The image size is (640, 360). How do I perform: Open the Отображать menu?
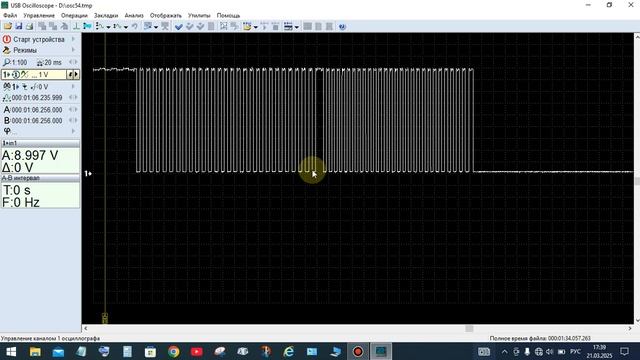pyautogui.click(x=165, y=16)
